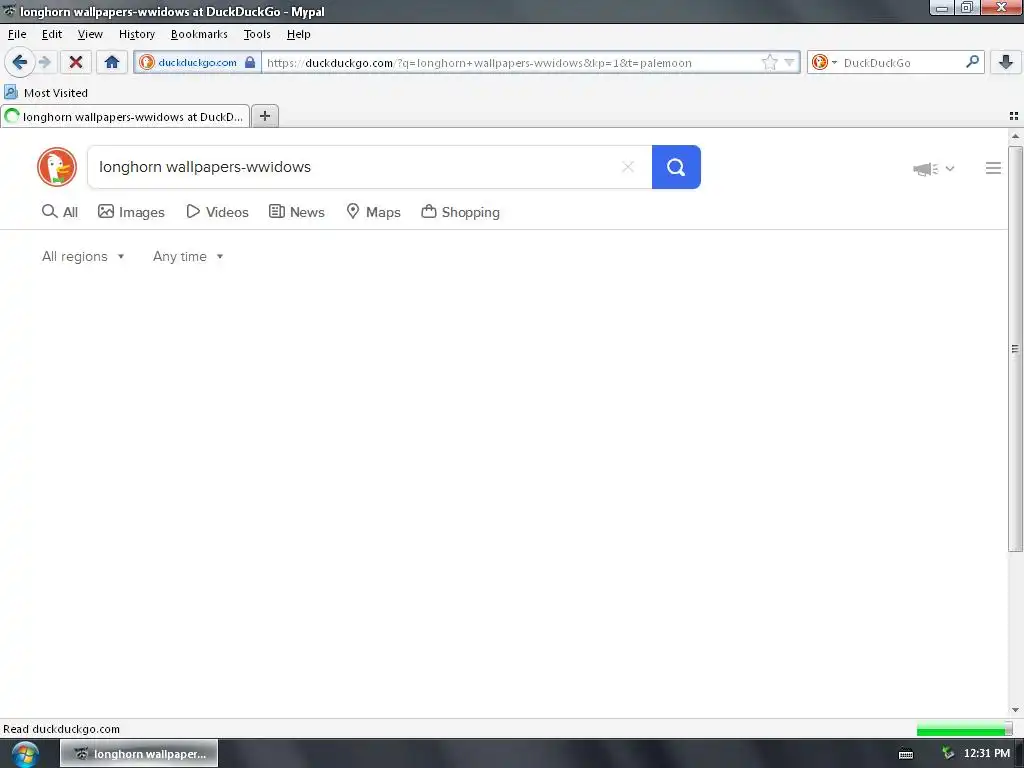Image resolution: width=1024 pixels, height=768 pixels.
Task: Open the Edit menu
Action: pyautogui.click(x=52, y=34)
